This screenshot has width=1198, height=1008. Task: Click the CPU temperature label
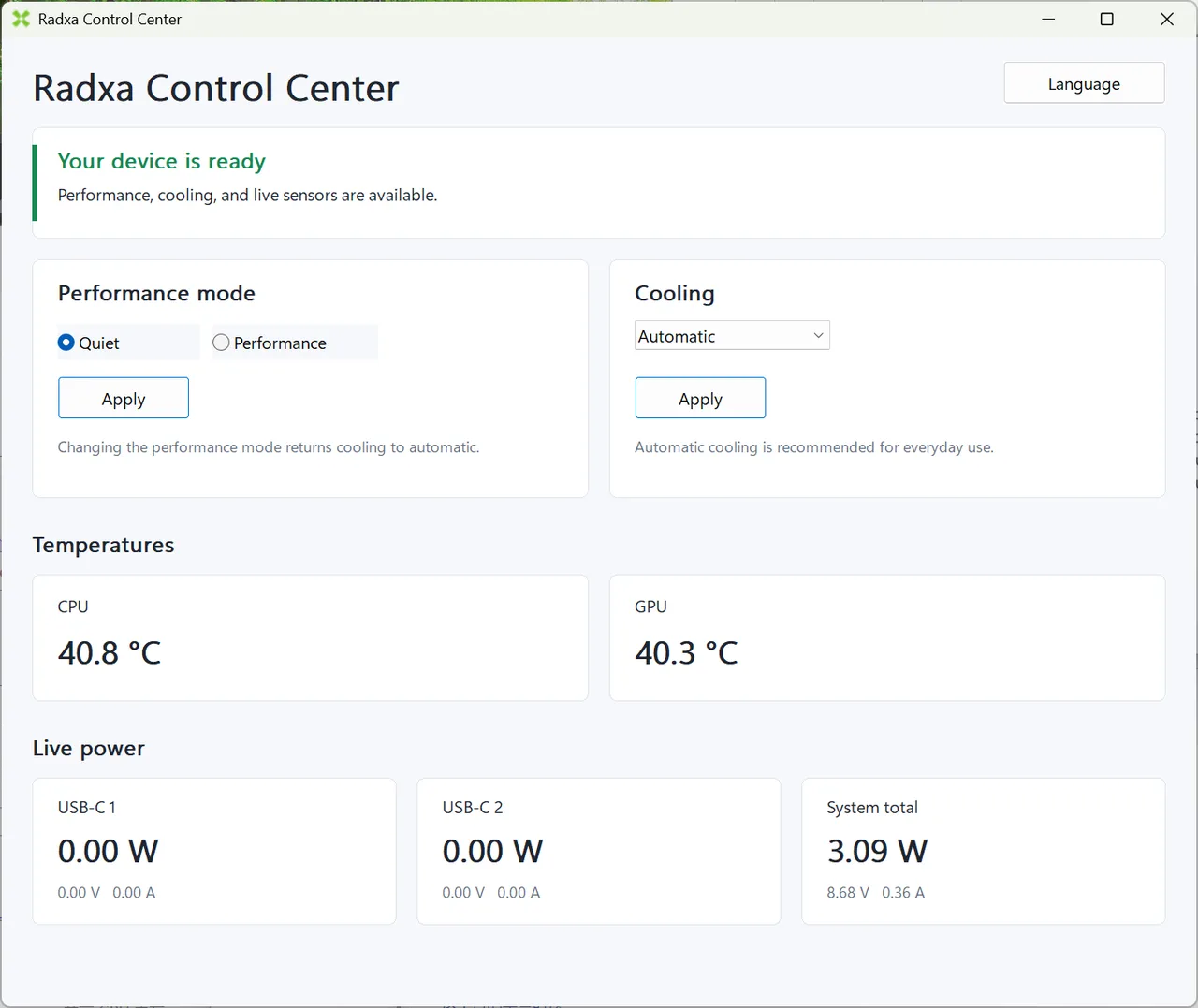coord(73,606)
